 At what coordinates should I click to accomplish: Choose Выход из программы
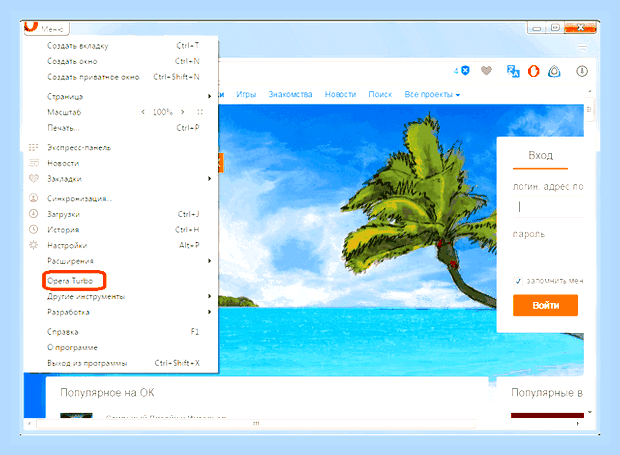coord(121,363)
